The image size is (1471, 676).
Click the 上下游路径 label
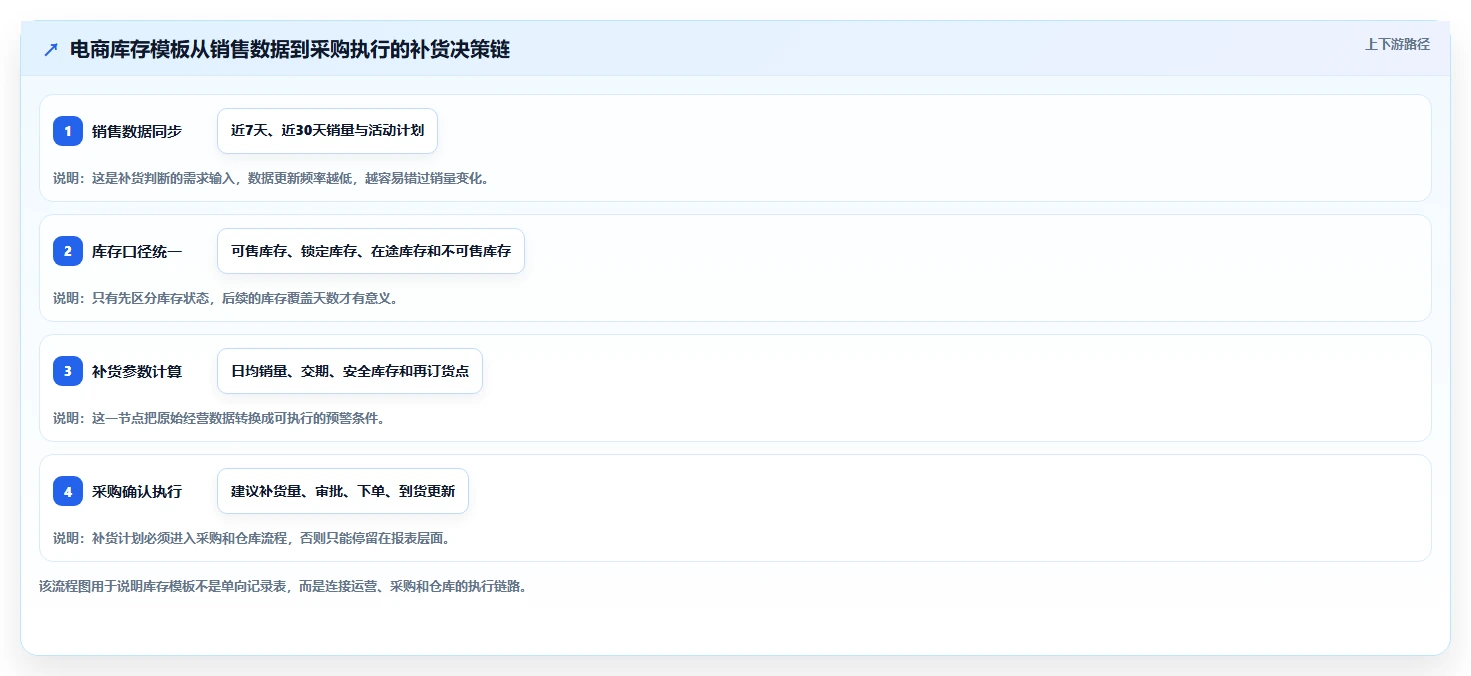pos(1397,44)
